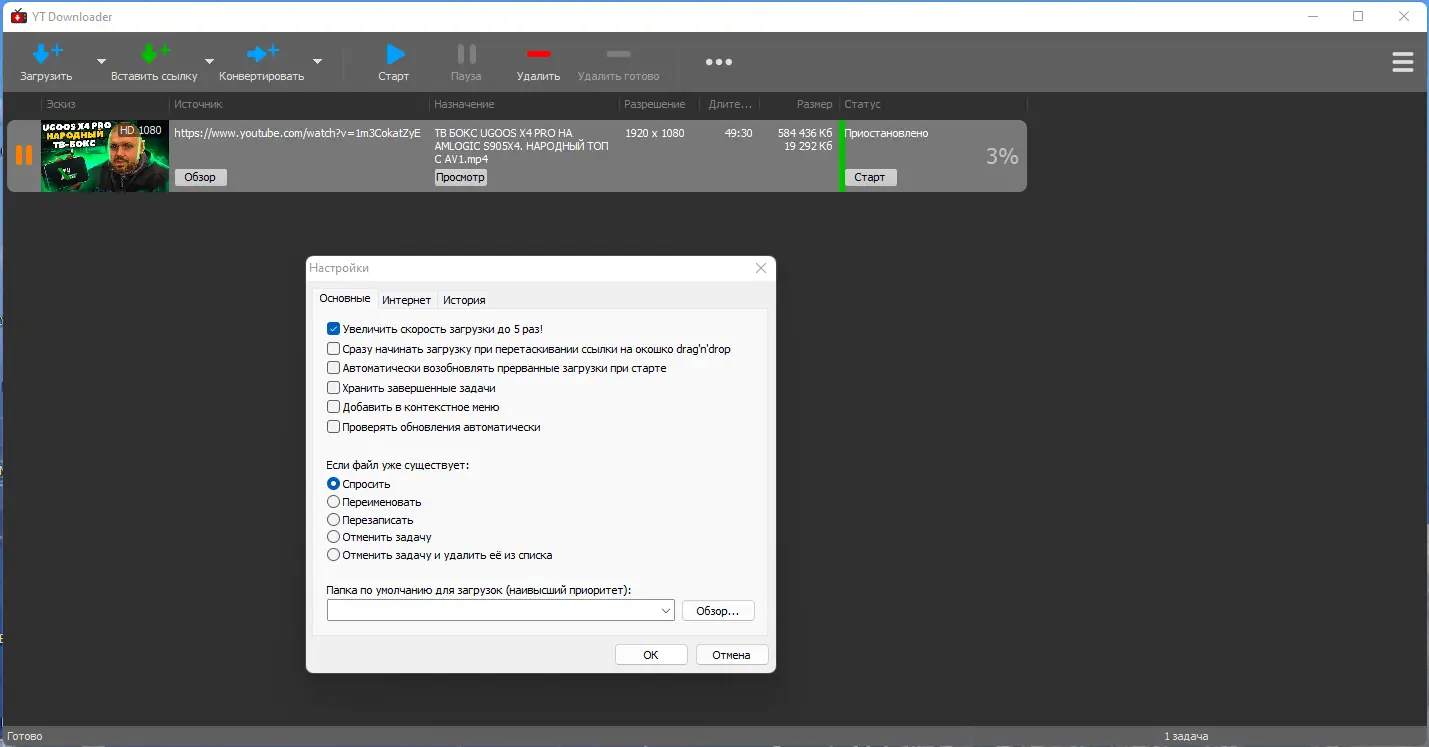This screenshot has height=747, width=1429.
Task: Enable Добавить в контекстное меню checkbox
Action: pos(334,407)
